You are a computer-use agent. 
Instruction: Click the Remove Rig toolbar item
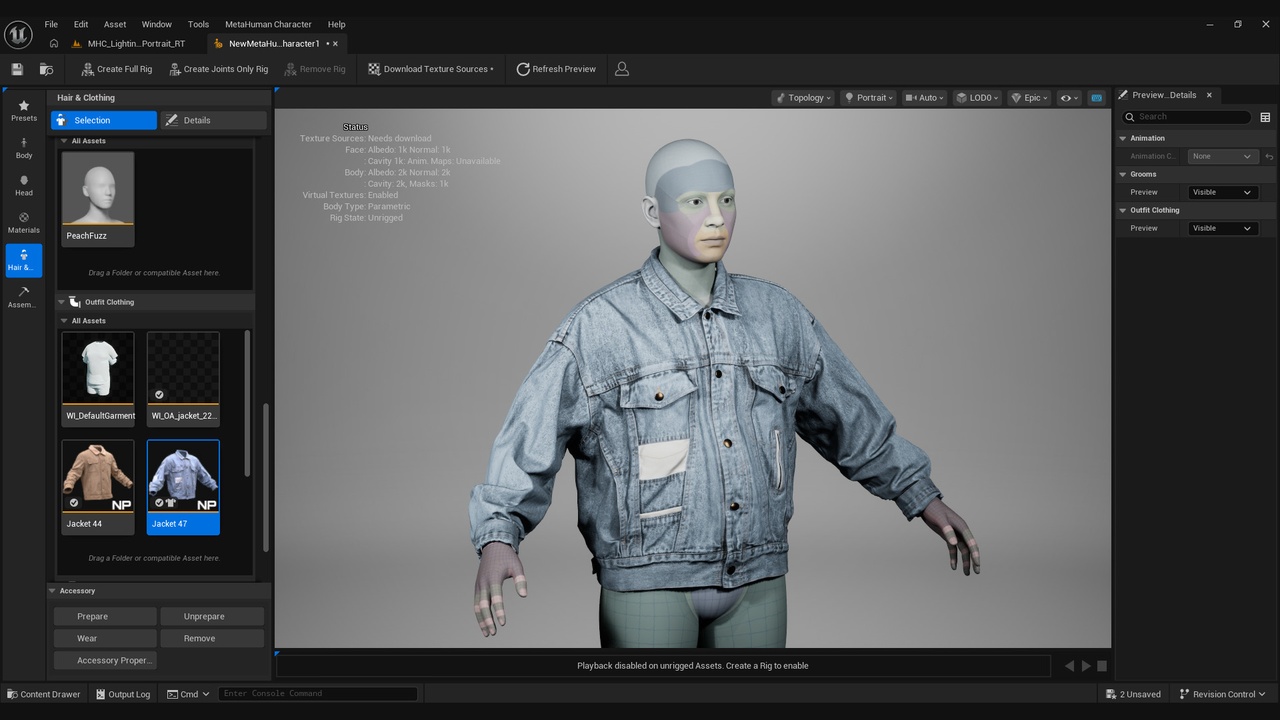point(315,69)
